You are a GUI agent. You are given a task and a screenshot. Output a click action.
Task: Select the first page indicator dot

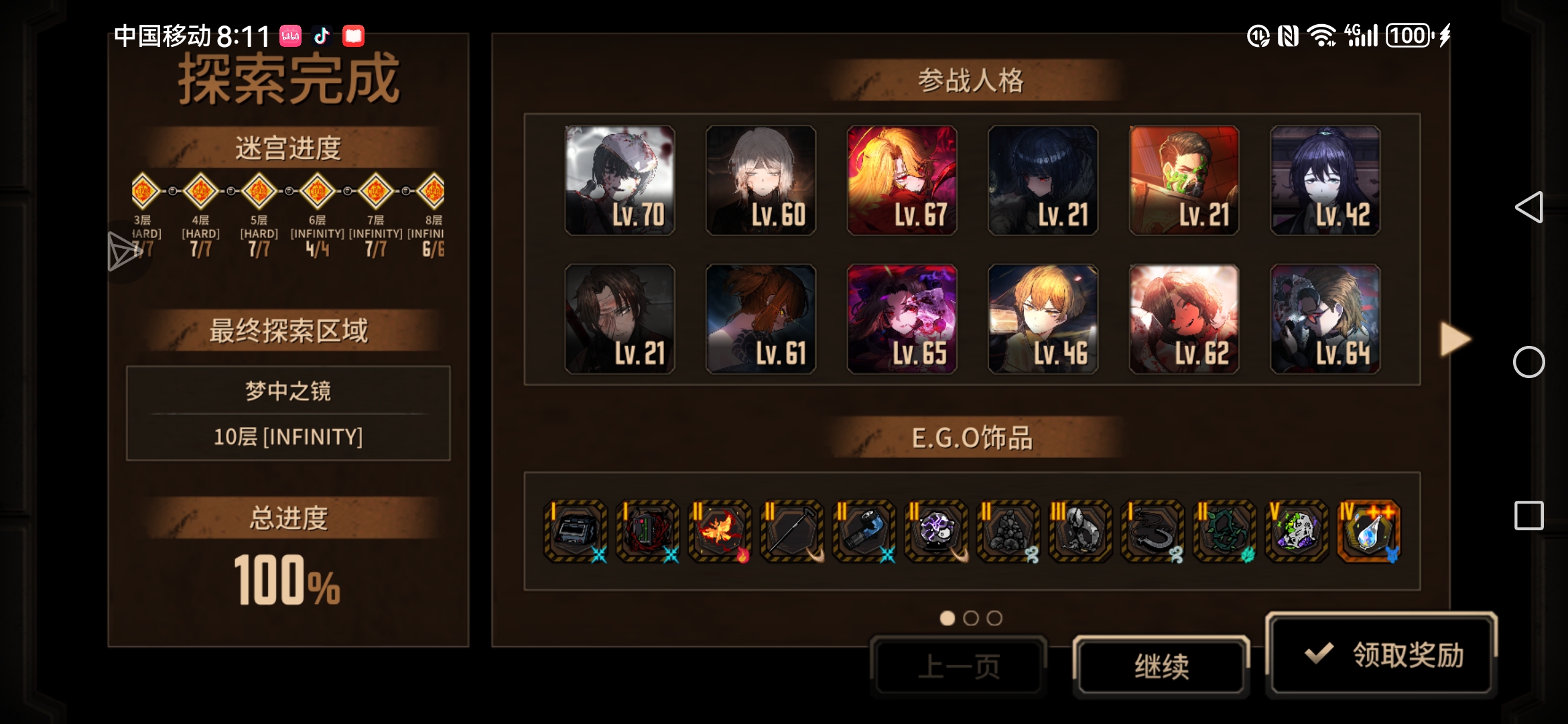pyautogui.click(x=948, y=618)
